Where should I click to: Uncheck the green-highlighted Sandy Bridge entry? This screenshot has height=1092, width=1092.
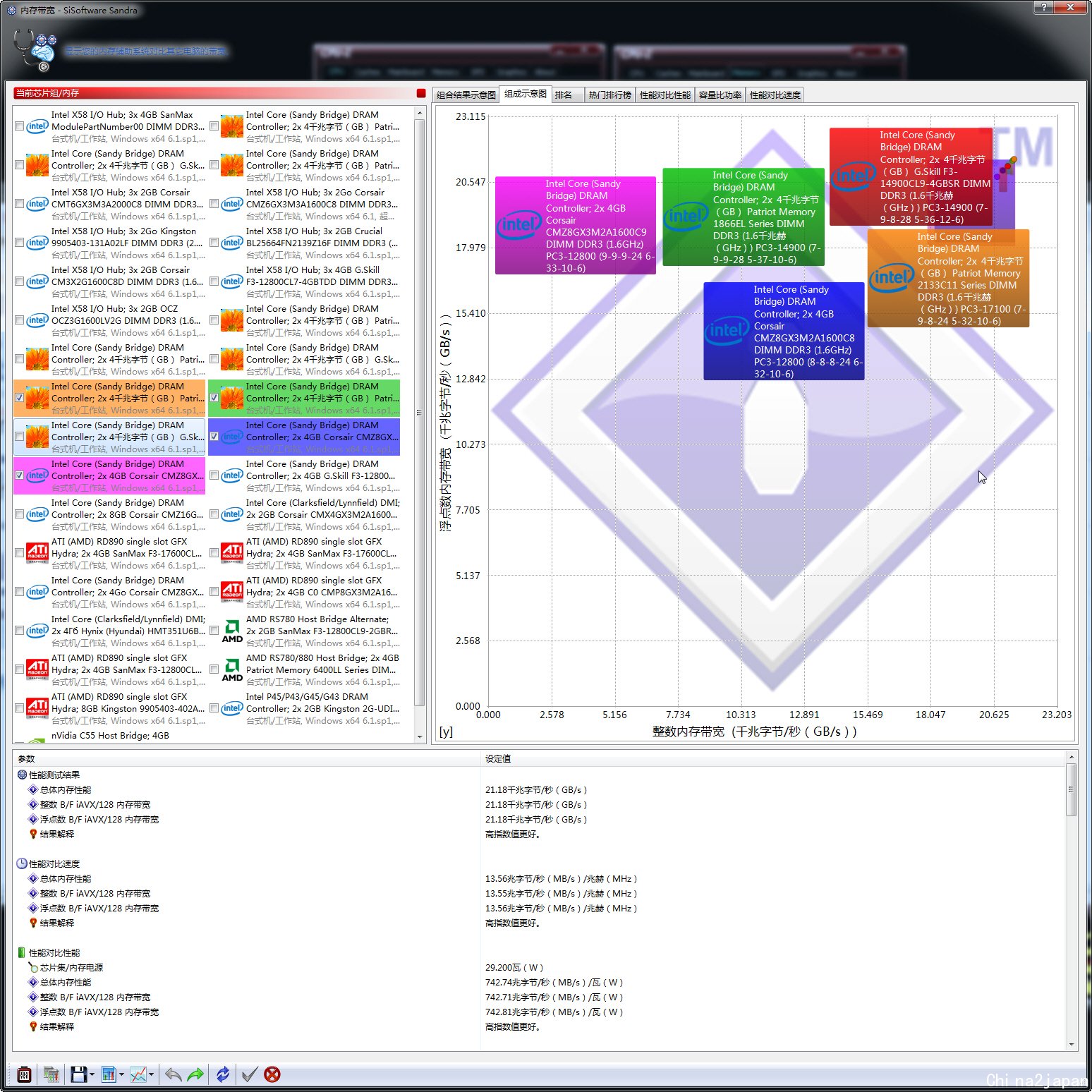(214, 398)
